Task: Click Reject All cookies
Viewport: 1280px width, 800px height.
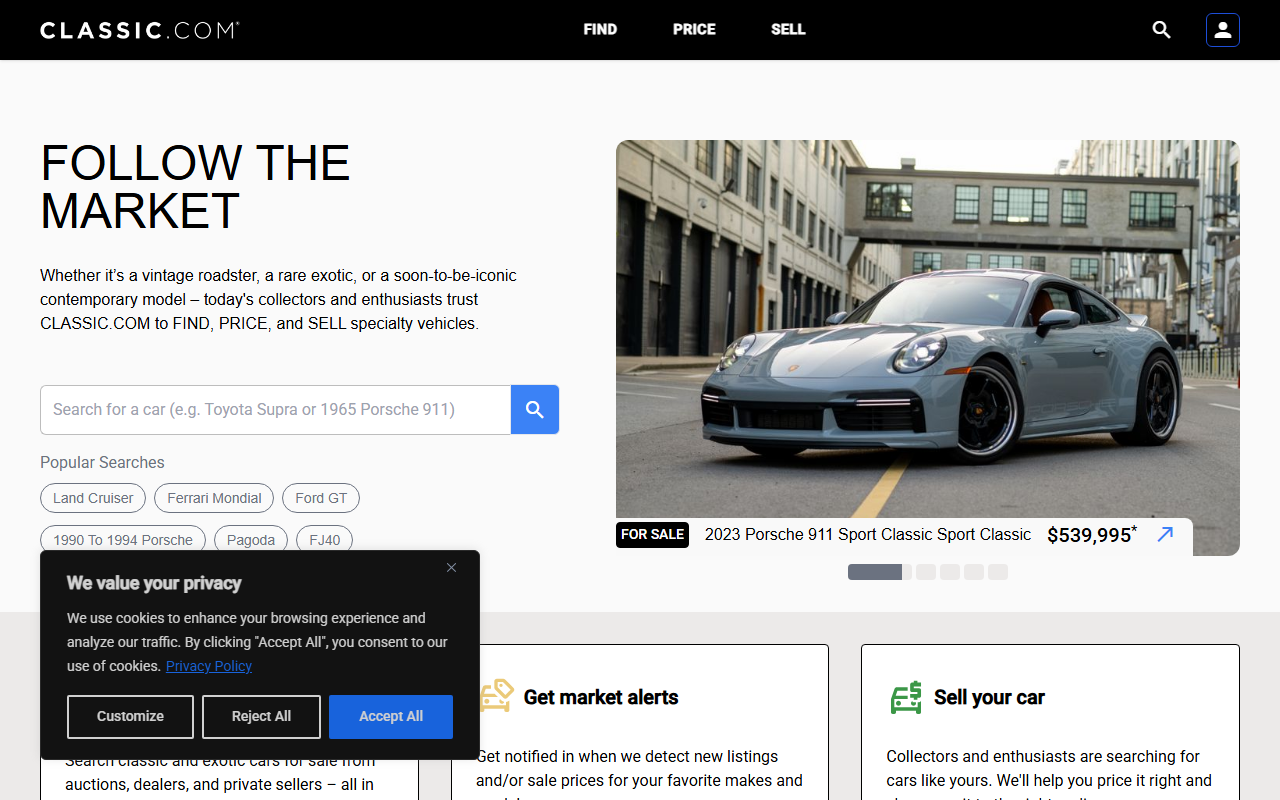Action: click(261, 717)
